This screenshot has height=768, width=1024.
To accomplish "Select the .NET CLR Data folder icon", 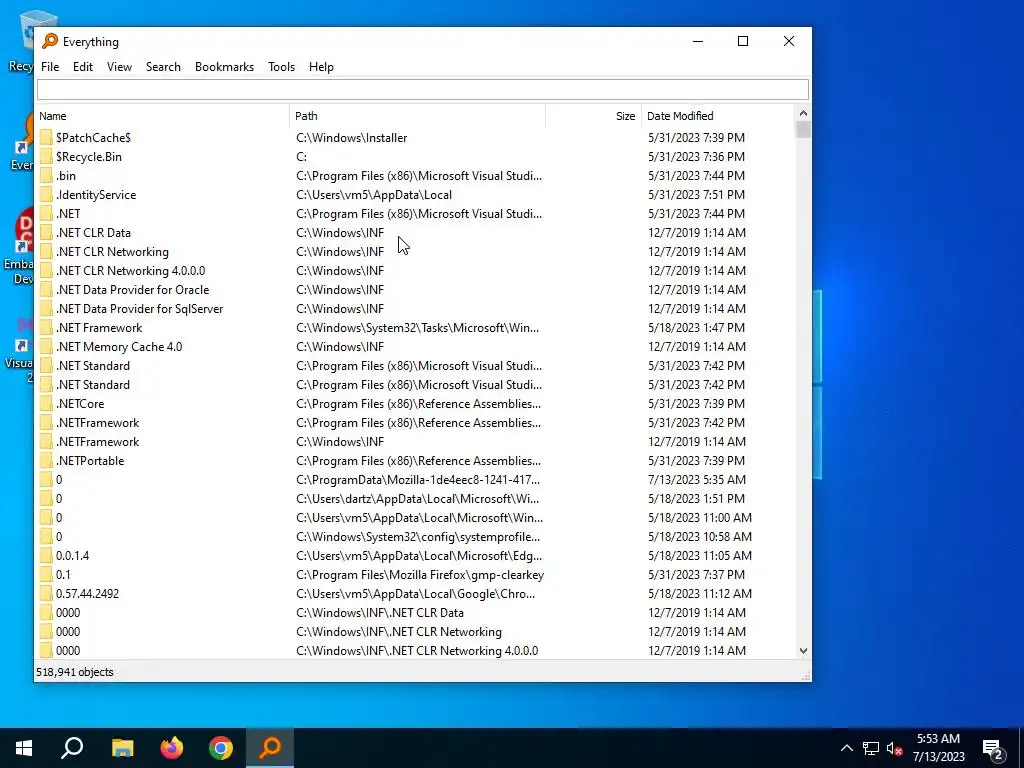I will click(x=46, y=232).
